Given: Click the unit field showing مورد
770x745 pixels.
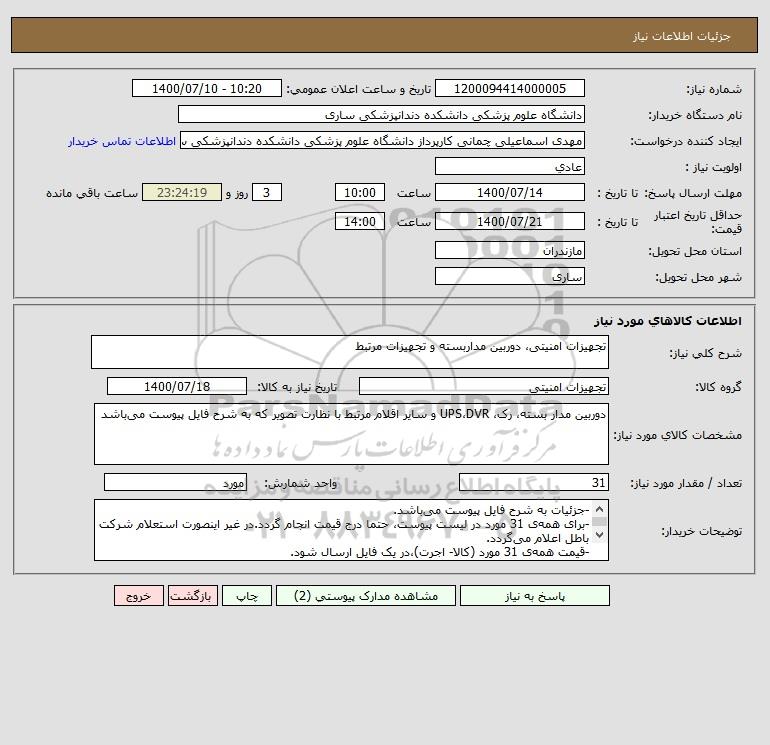Looking at the screenshot, I should click(175, 482).
